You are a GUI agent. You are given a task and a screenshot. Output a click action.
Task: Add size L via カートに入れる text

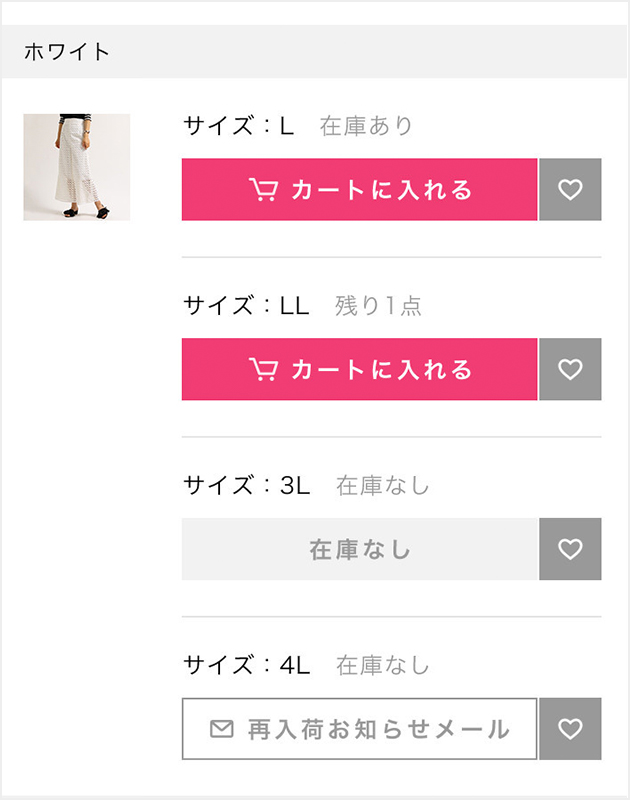click(382, 190)
